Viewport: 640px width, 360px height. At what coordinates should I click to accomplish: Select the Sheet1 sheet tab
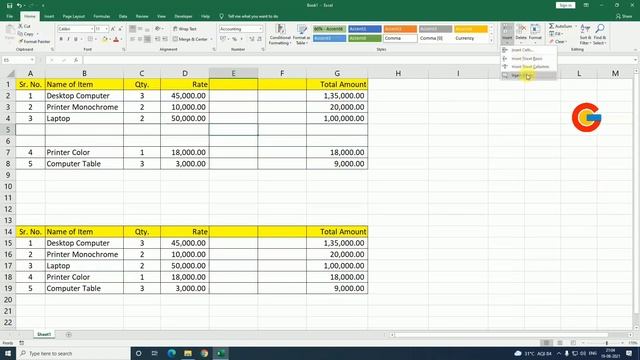(x=44, y=335)
